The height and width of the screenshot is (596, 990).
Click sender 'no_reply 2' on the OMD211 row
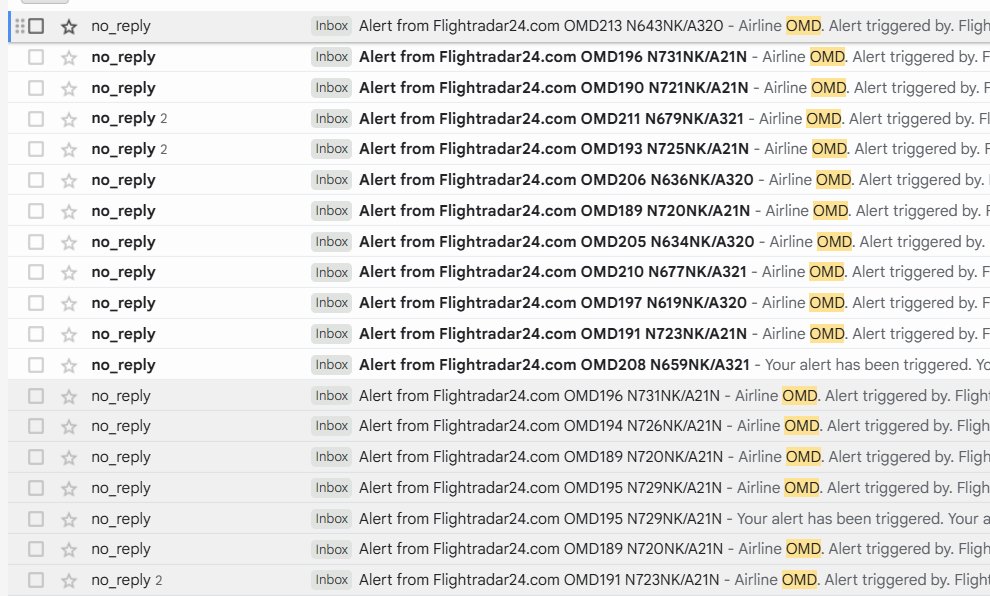129,119
